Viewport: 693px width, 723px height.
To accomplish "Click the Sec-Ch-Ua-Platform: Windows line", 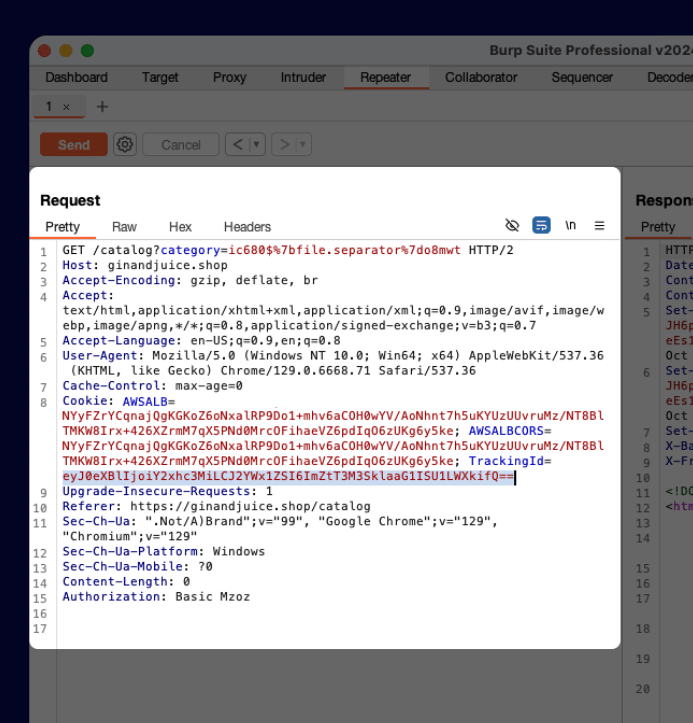I will click(164, 551).
